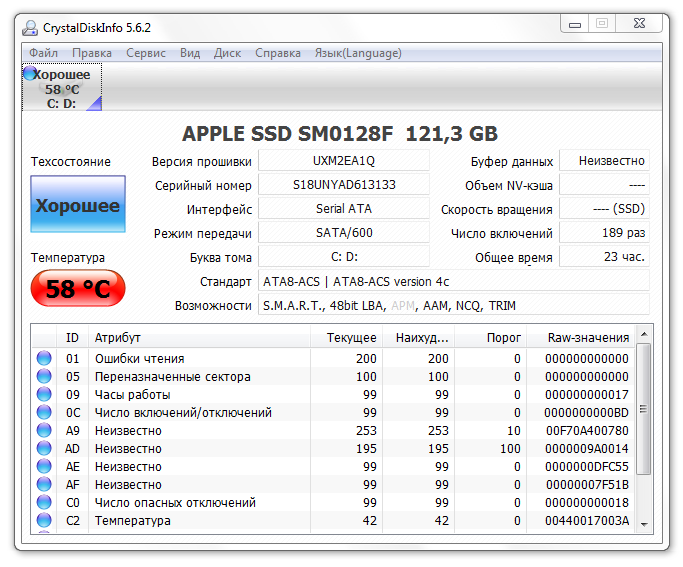Click the Возможности features field
683x567 pixels.
click(453, 305)
